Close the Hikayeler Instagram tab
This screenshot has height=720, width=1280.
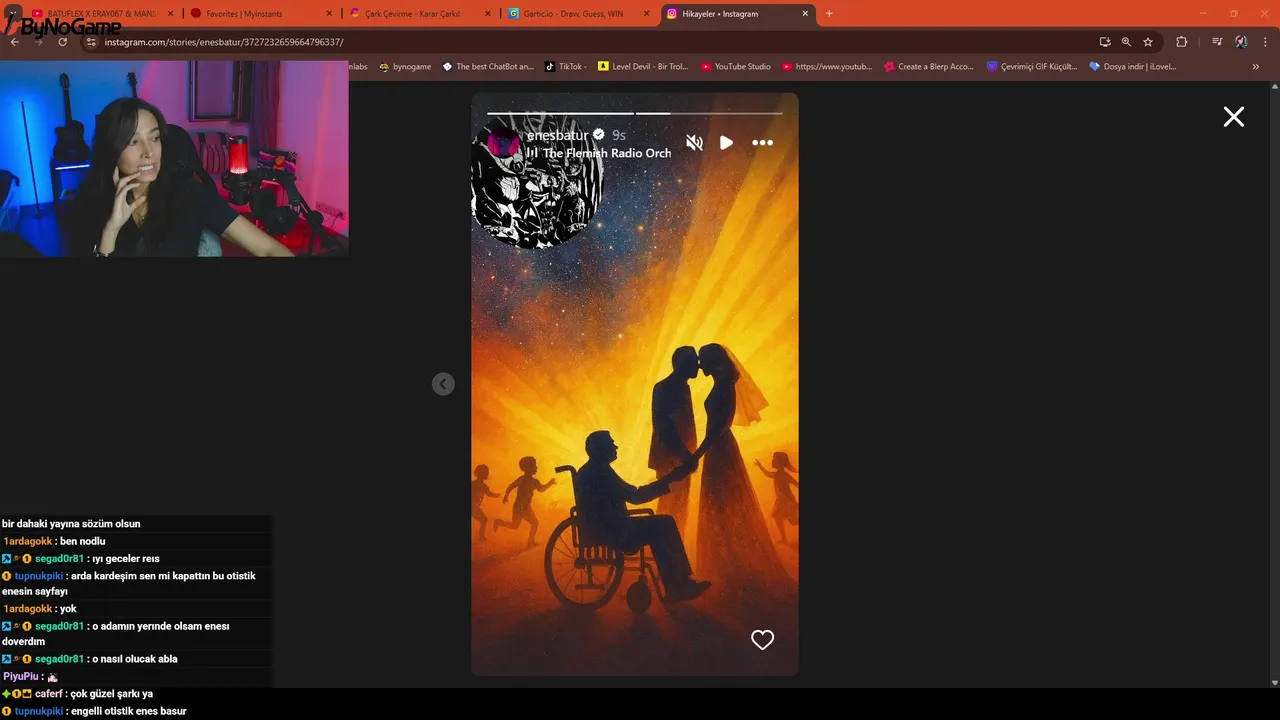pyautogui.click(x=806, y=14)
